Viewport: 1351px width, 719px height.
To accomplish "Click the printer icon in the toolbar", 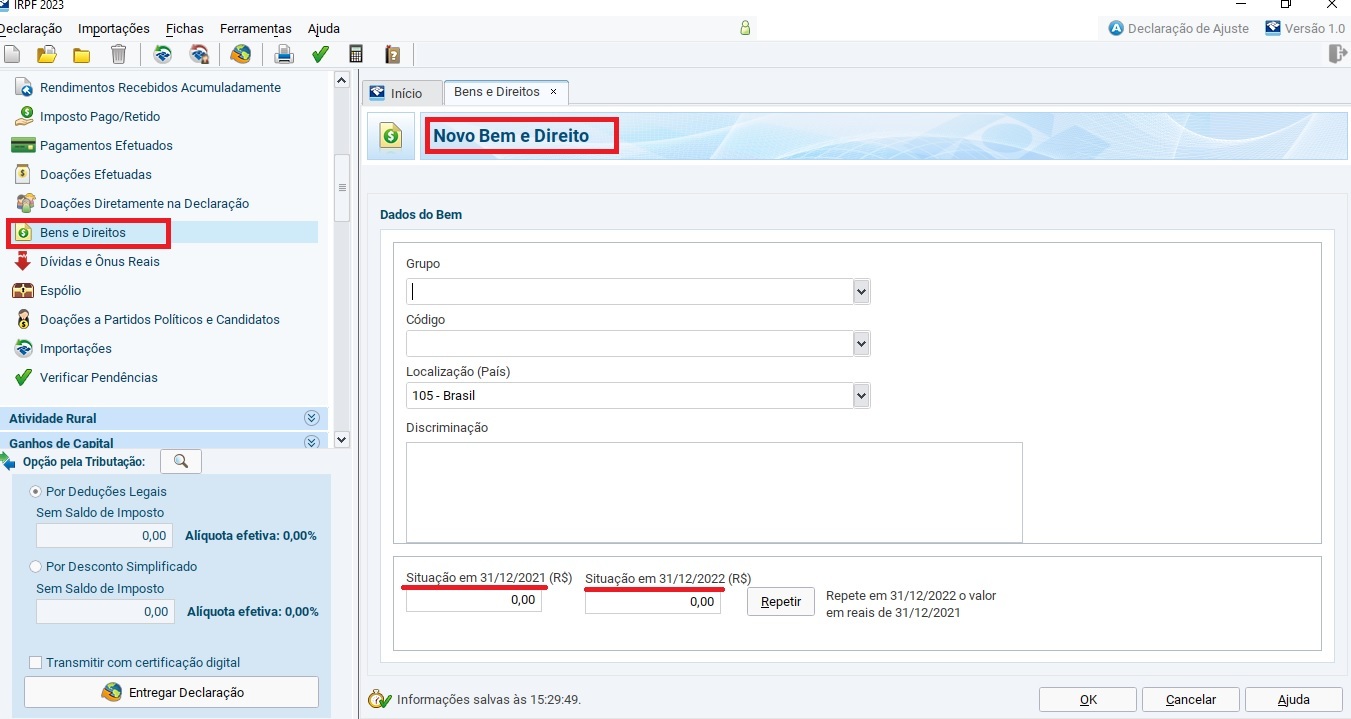I will tap(284, 54).
